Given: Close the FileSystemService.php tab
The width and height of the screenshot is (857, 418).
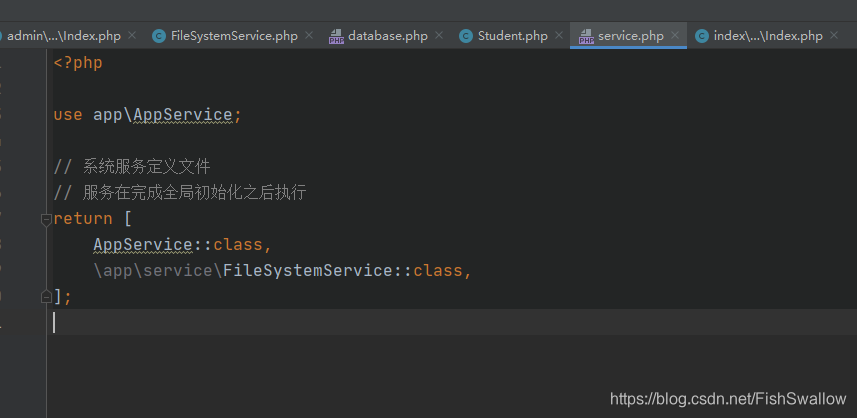Looking at the screenshot, I should click(x=309, y=36).
